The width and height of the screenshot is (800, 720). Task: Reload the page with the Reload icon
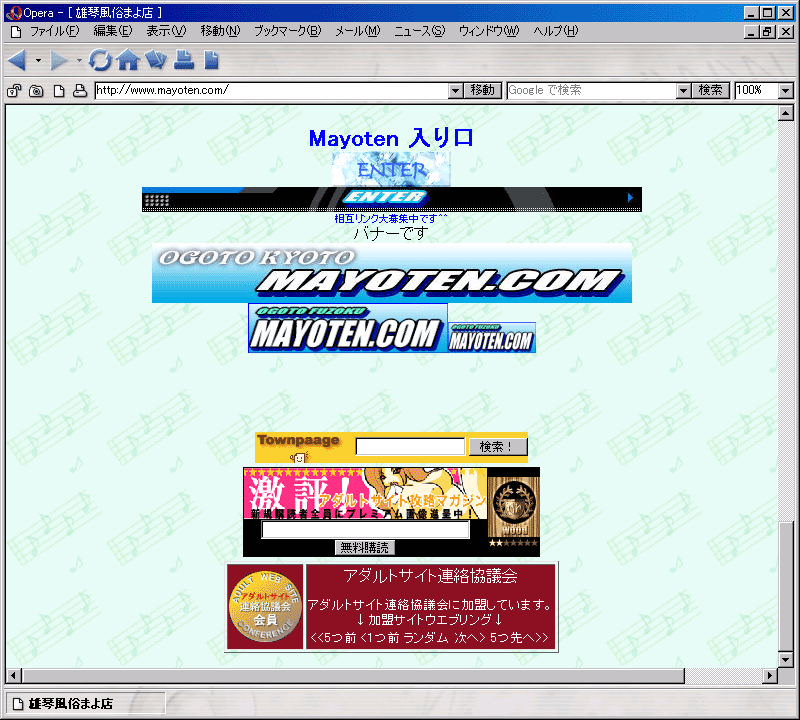point(100,60)
